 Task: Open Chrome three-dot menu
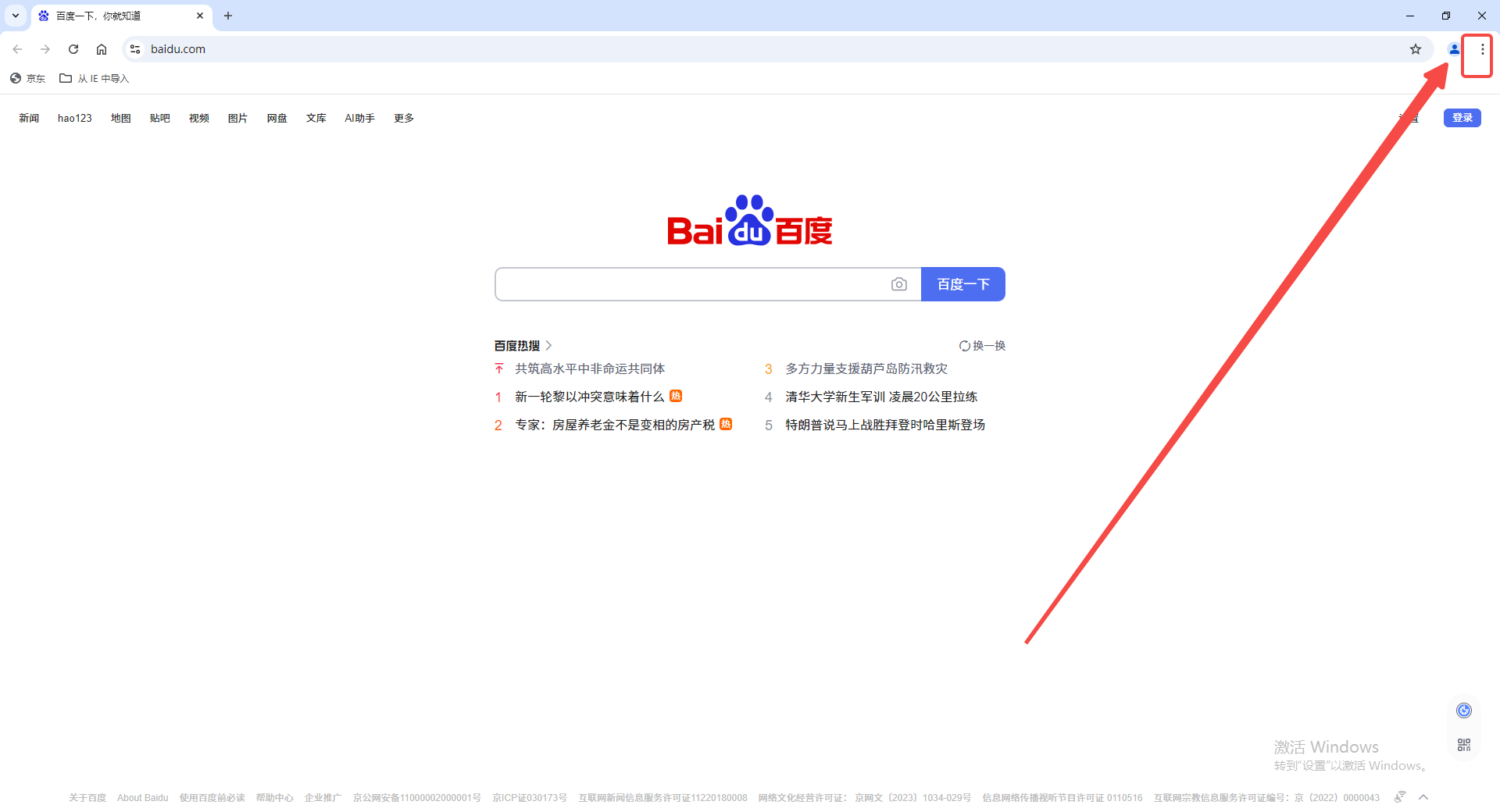pyautogui.click(x=1482, y=49)
